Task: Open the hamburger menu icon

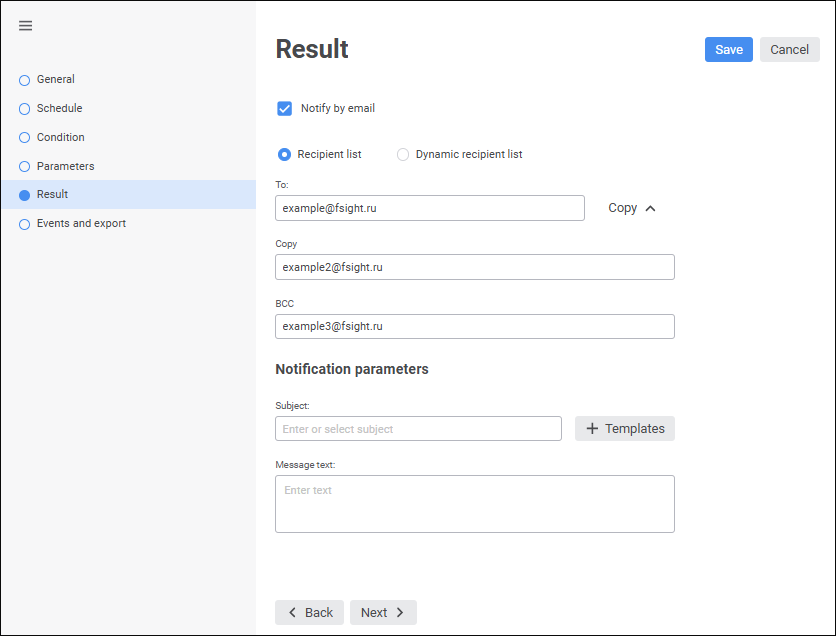Action: coord(26,26)
